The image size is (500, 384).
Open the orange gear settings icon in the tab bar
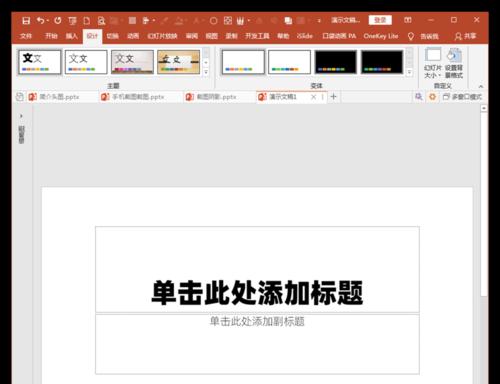[x=432, y=97]
